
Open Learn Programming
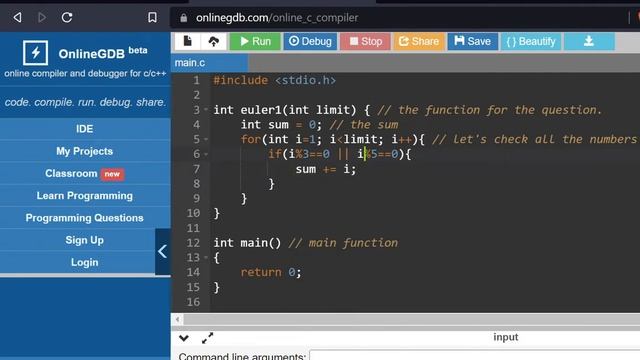[84, 196]
